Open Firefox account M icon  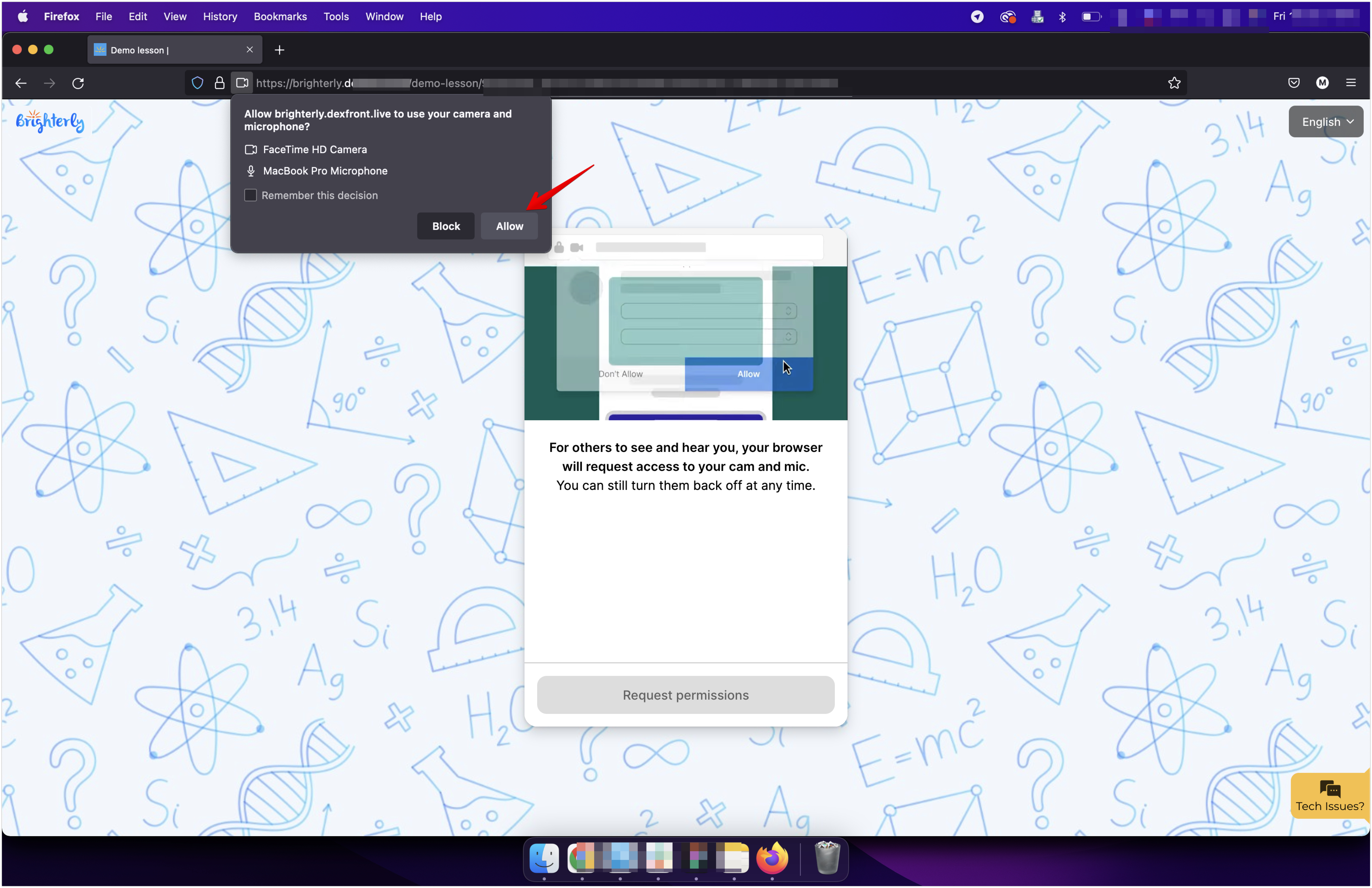pos(1322,83)
